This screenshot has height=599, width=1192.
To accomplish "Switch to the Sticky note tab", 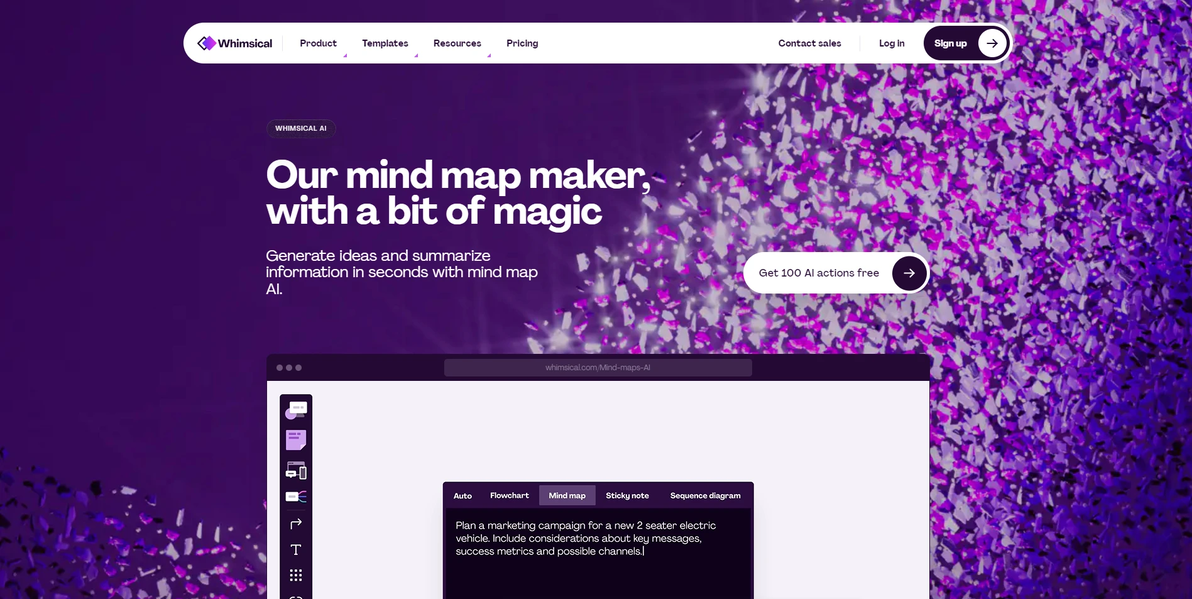I will [x=627, y=496].
